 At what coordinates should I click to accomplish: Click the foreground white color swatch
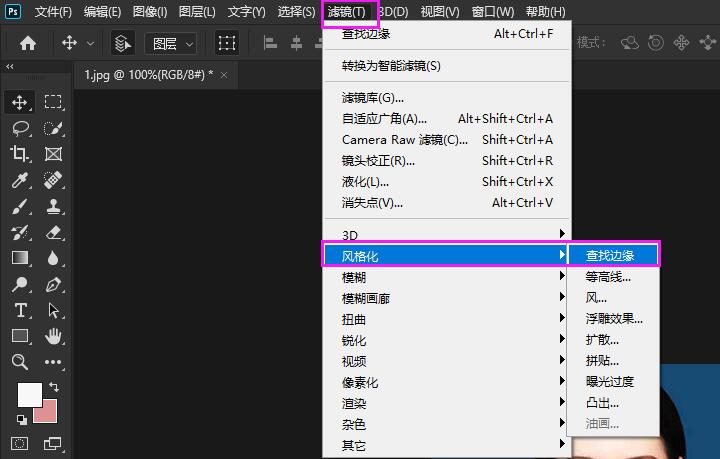pyautogui.click(x=29, y=395)
